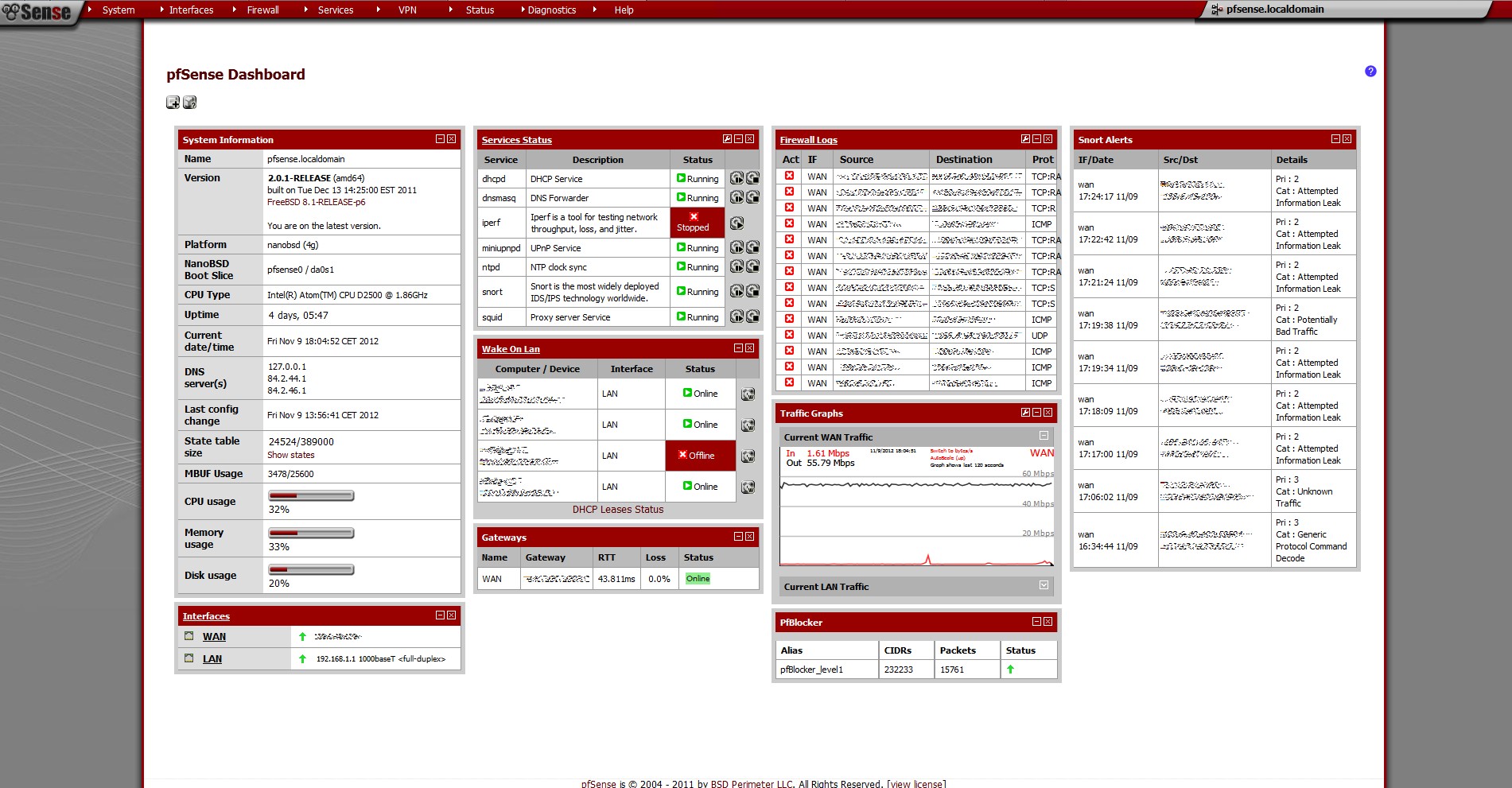Open the Services Status title link
The image size is (1512, 788).
516,140
